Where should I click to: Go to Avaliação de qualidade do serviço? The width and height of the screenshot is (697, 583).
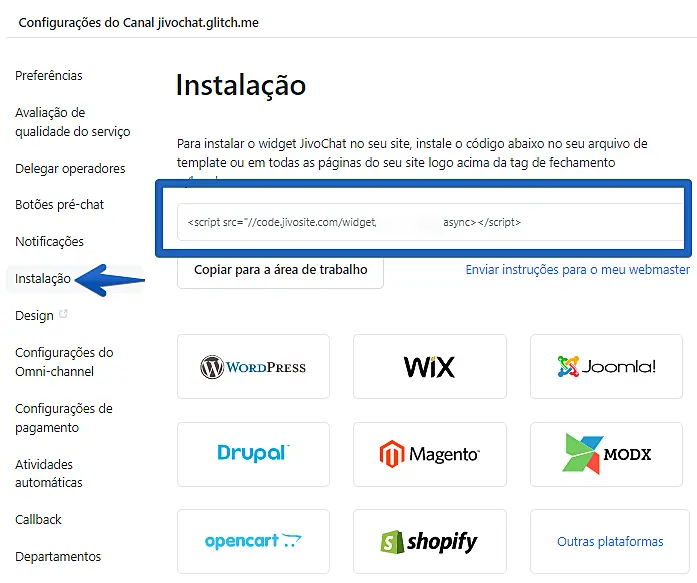click(72, 122)
